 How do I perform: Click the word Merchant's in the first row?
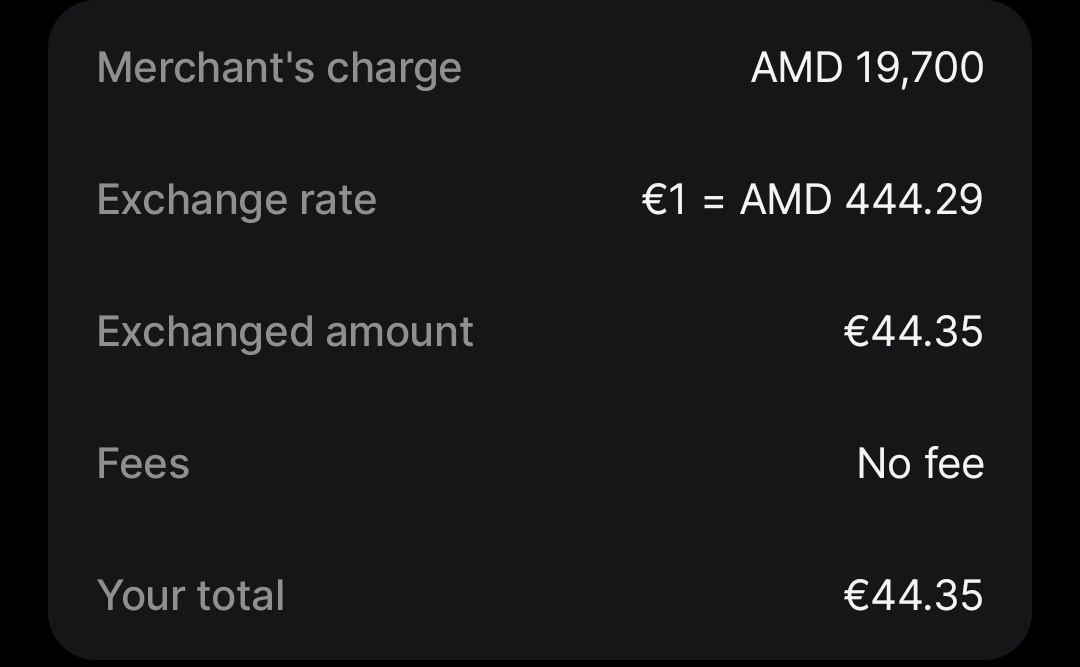205,68
